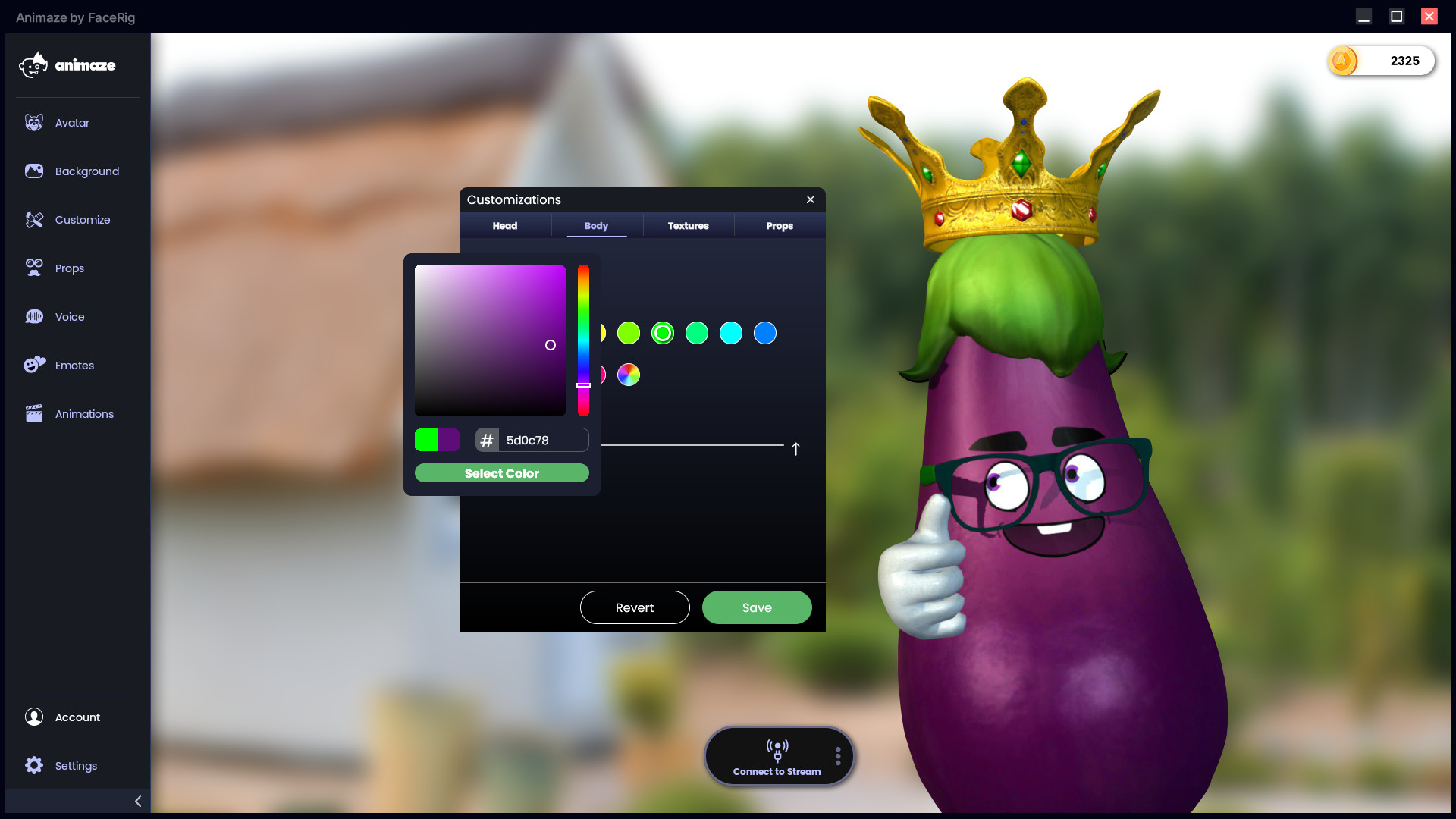Select the rainbow color picker circle
The image size is (1456, 819).
[x=627, y=373]
